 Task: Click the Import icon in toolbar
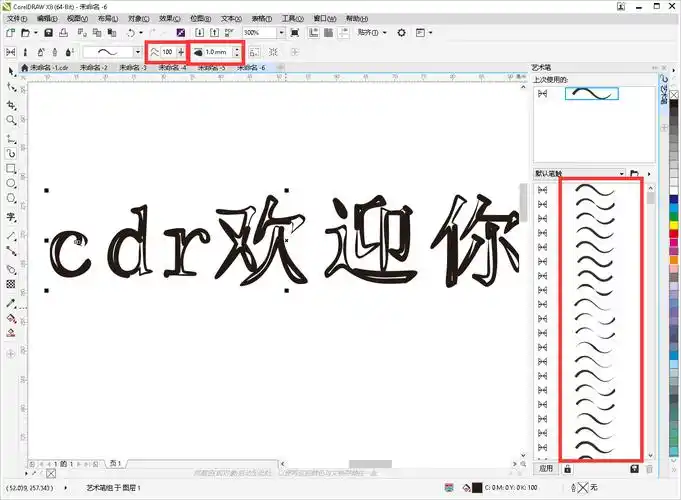pyautogui.click(x=199, y=33)
